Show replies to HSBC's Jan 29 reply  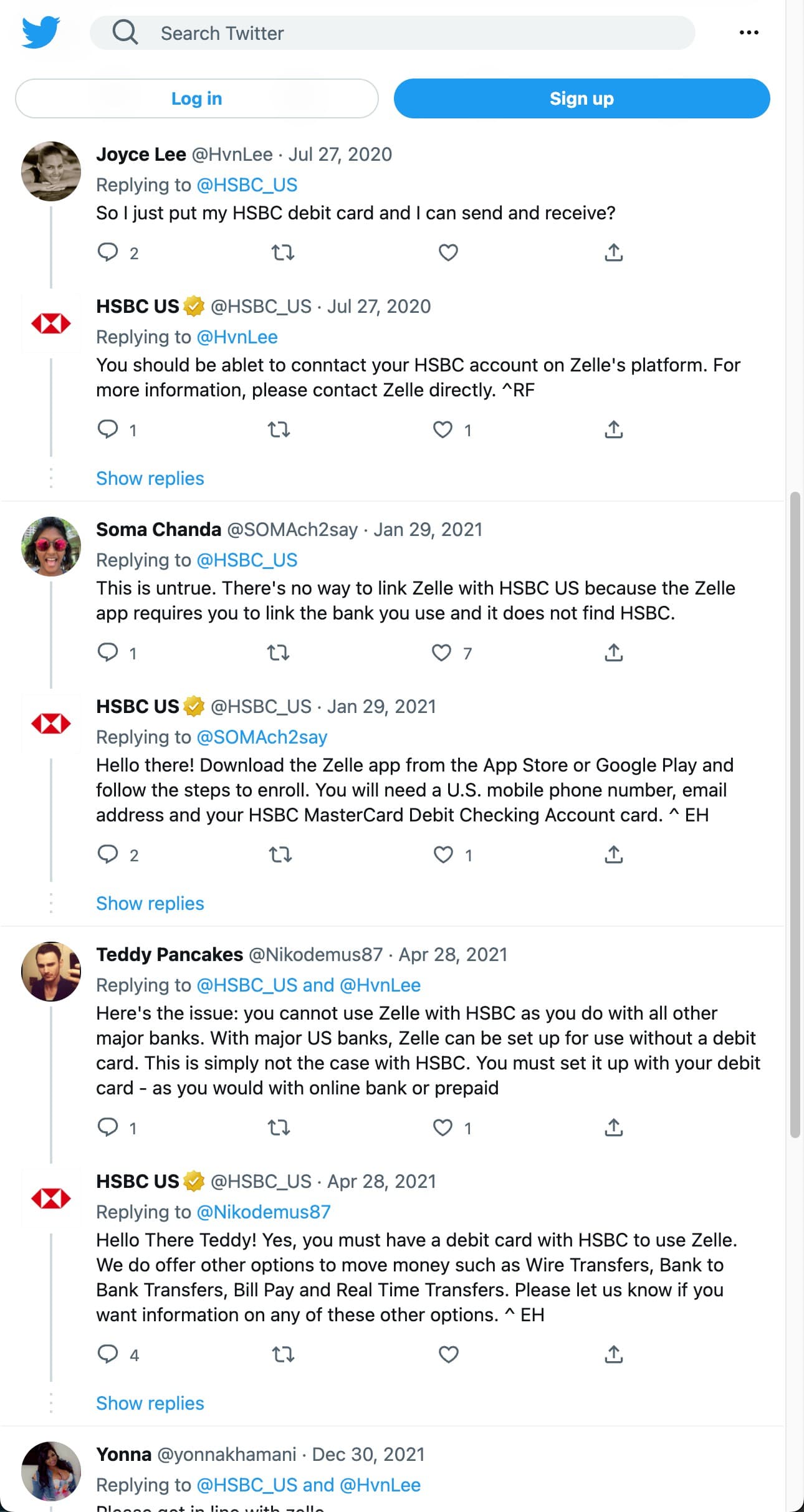[x=150, y=903]
